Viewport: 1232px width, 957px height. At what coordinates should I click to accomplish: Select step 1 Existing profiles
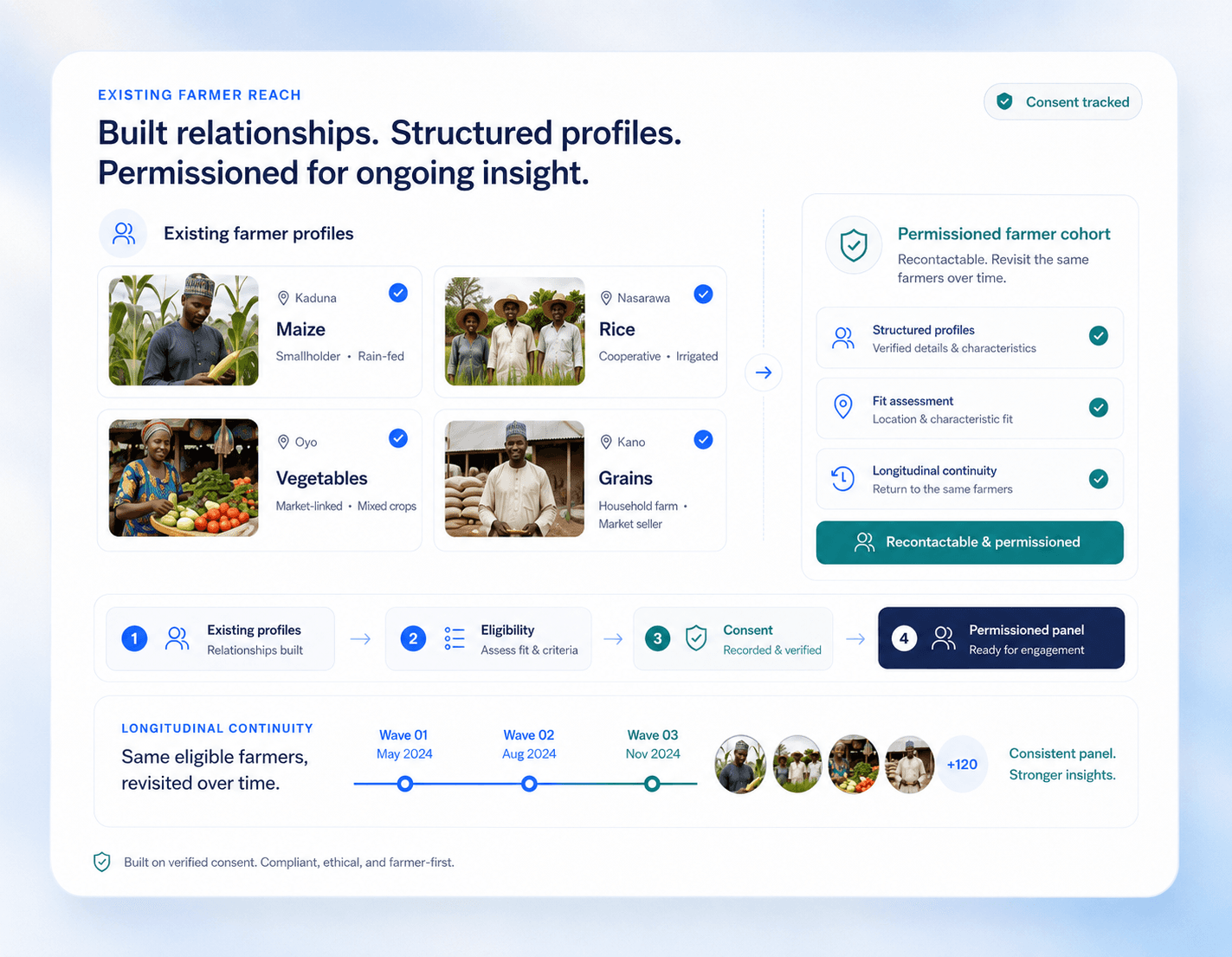(x=220, y=639)
